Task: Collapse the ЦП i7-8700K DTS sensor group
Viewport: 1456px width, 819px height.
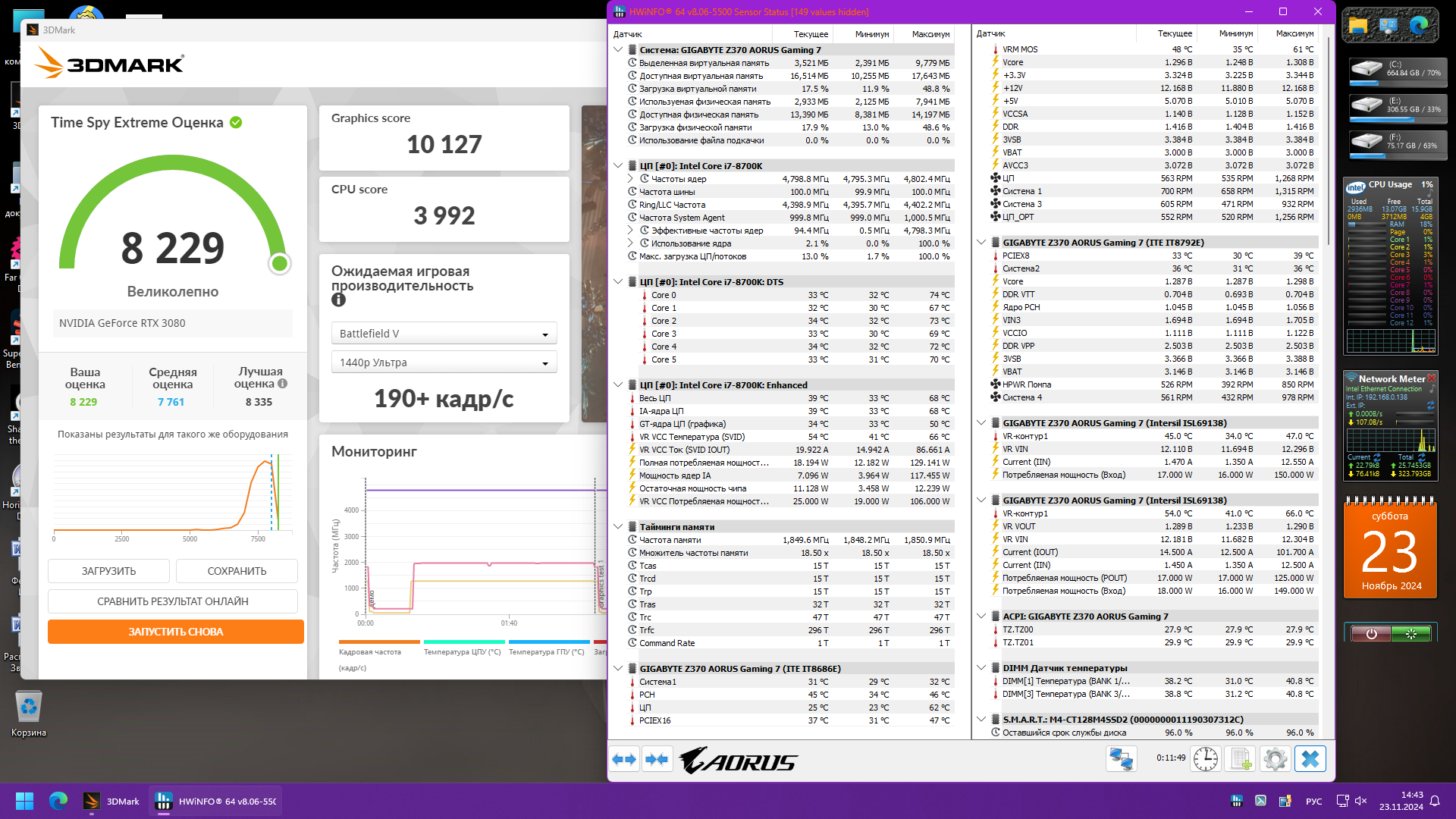Action: pos(618,282)
